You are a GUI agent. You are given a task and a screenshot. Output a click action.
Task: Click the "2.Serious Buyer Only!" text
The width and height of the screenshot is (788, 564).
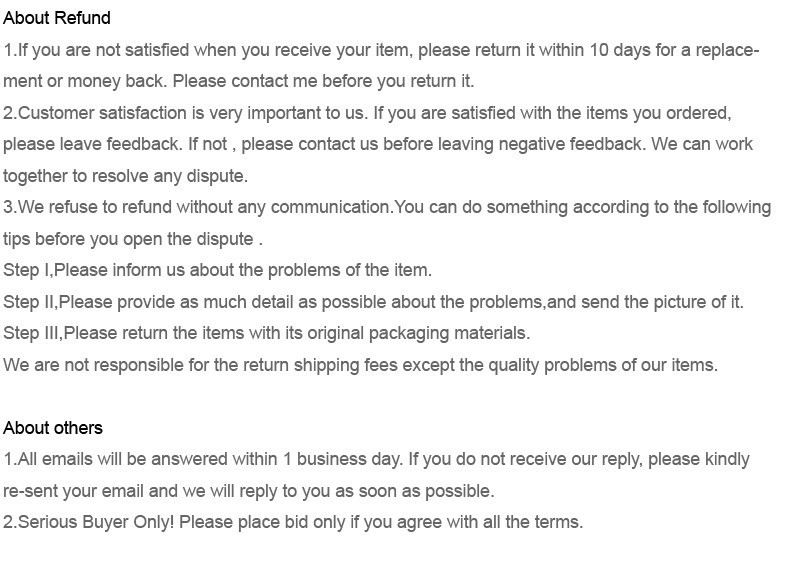(89, 522)
